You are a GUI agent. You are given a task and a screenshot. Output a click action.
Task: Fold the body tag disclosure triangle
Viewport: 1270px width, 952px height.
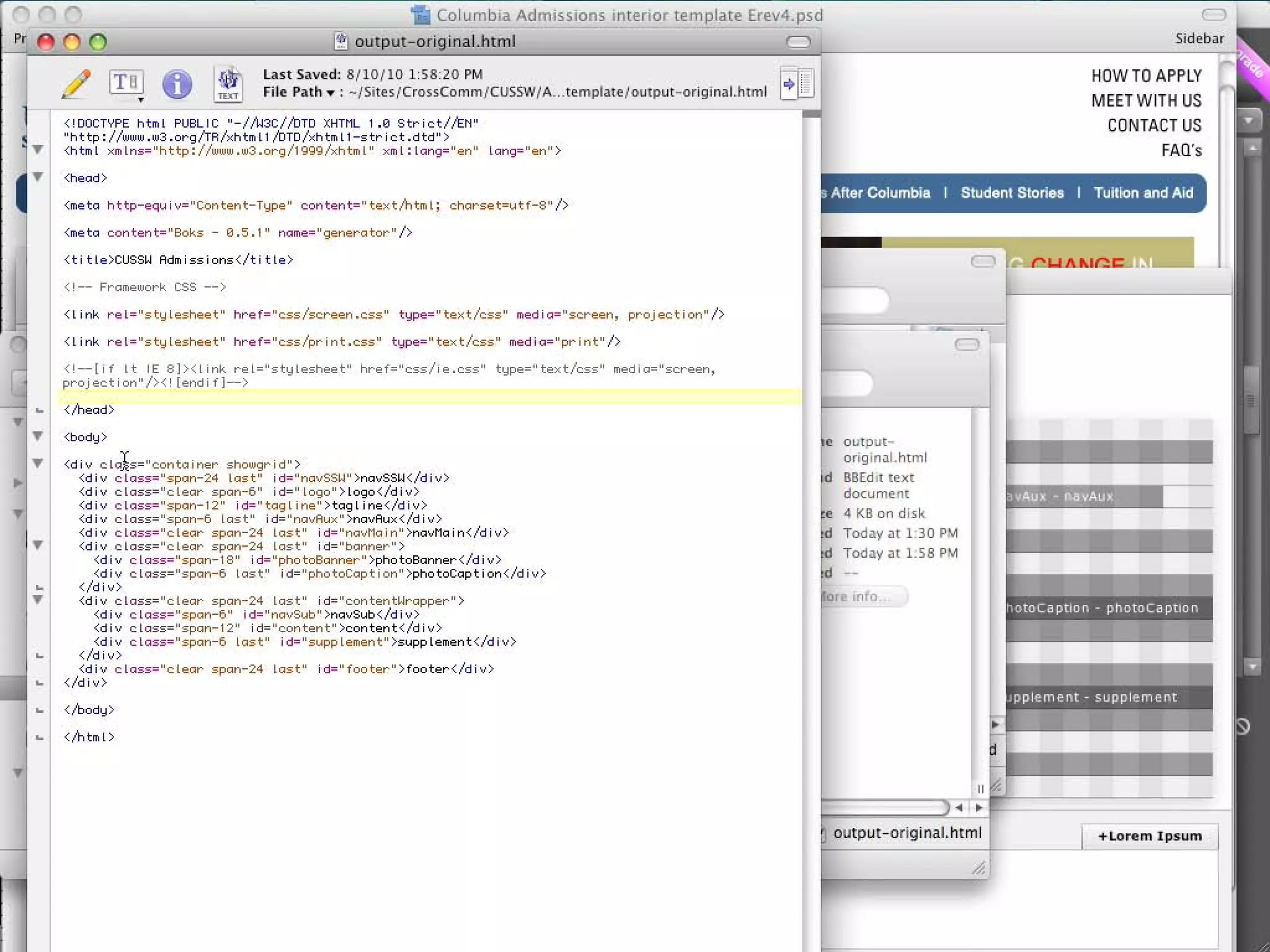click(38, 436)
